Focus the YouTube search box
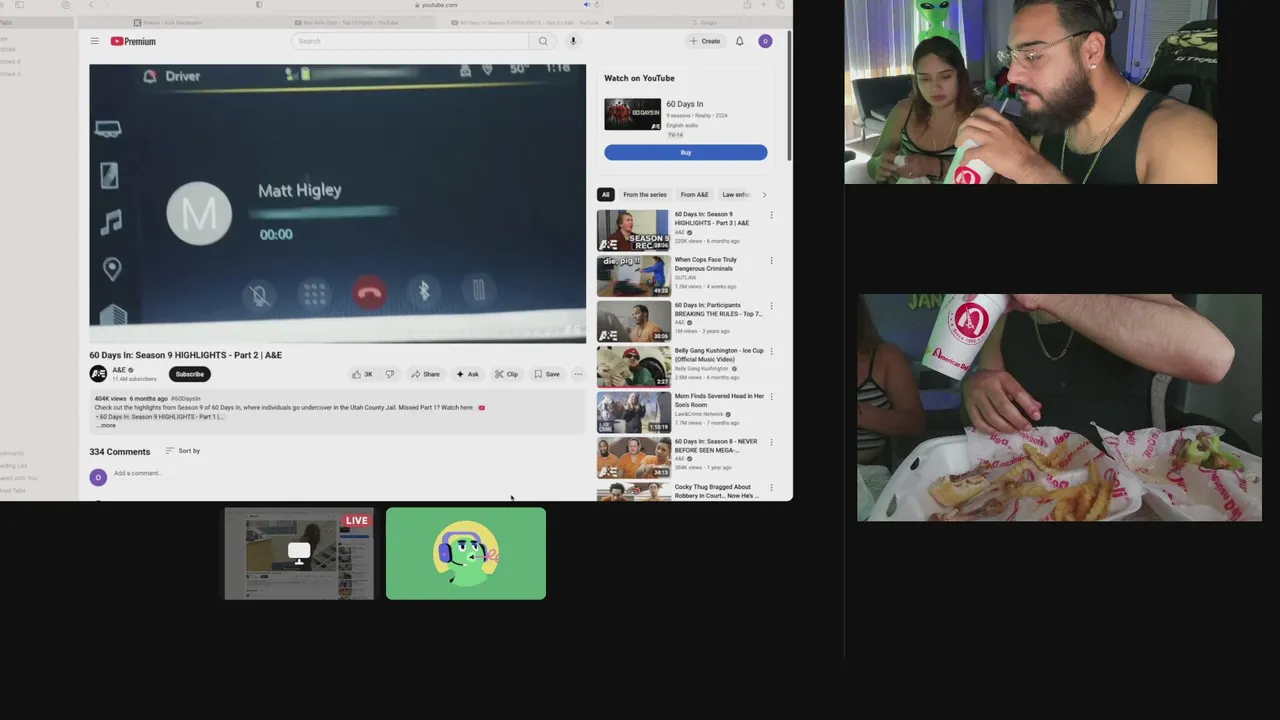 click(x=410, y=41)
